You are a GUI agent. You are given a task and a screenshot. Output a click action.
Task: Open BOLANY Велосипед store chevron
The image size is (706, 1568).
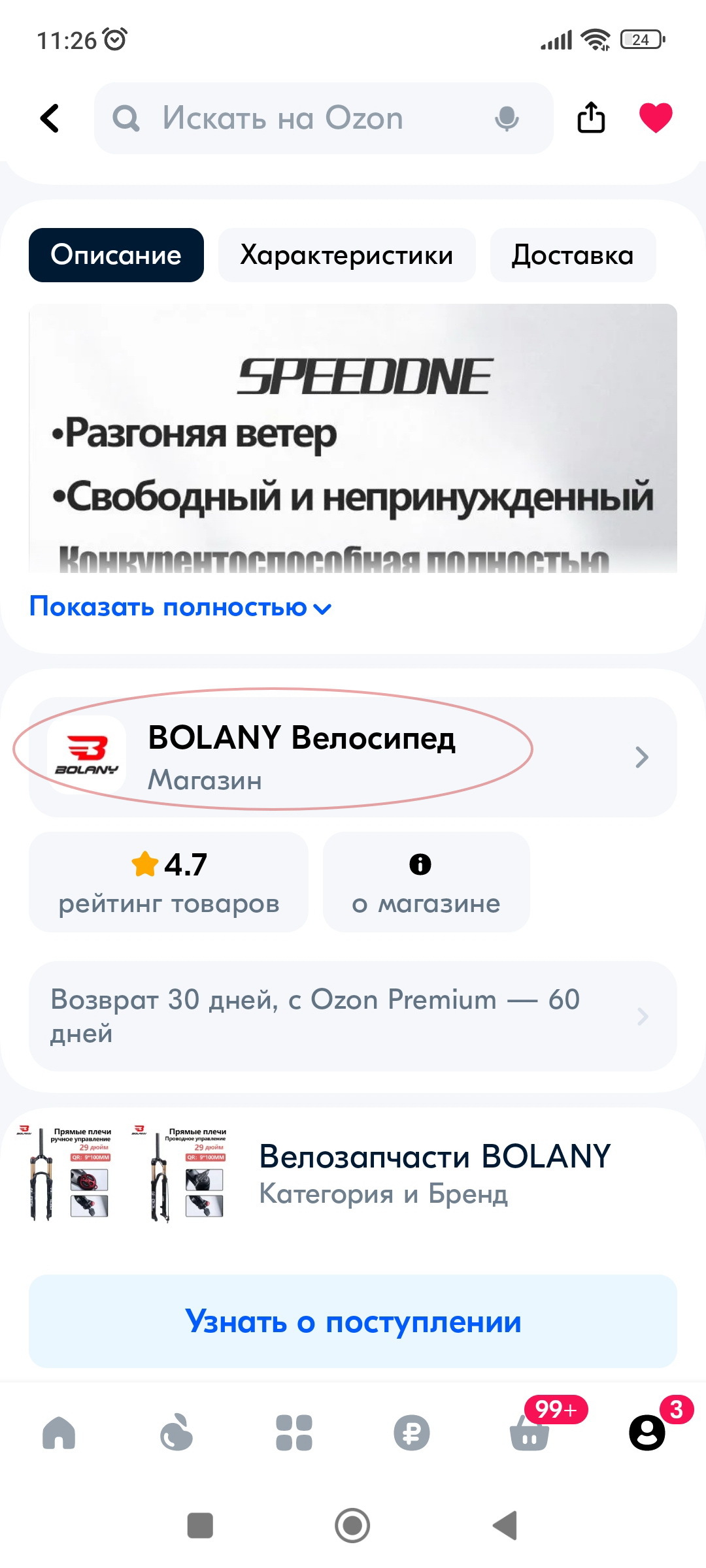(642, 757)
